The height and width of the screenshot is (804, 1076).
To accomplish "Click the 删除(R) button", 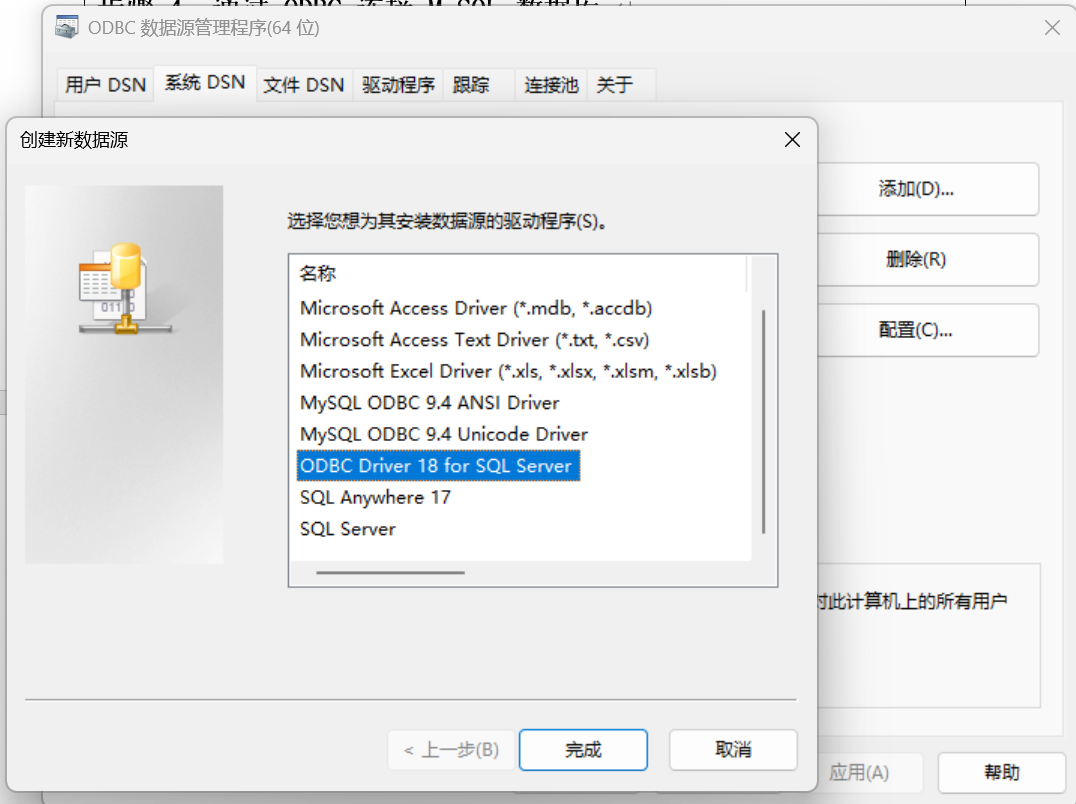I will tap(928, 259).
